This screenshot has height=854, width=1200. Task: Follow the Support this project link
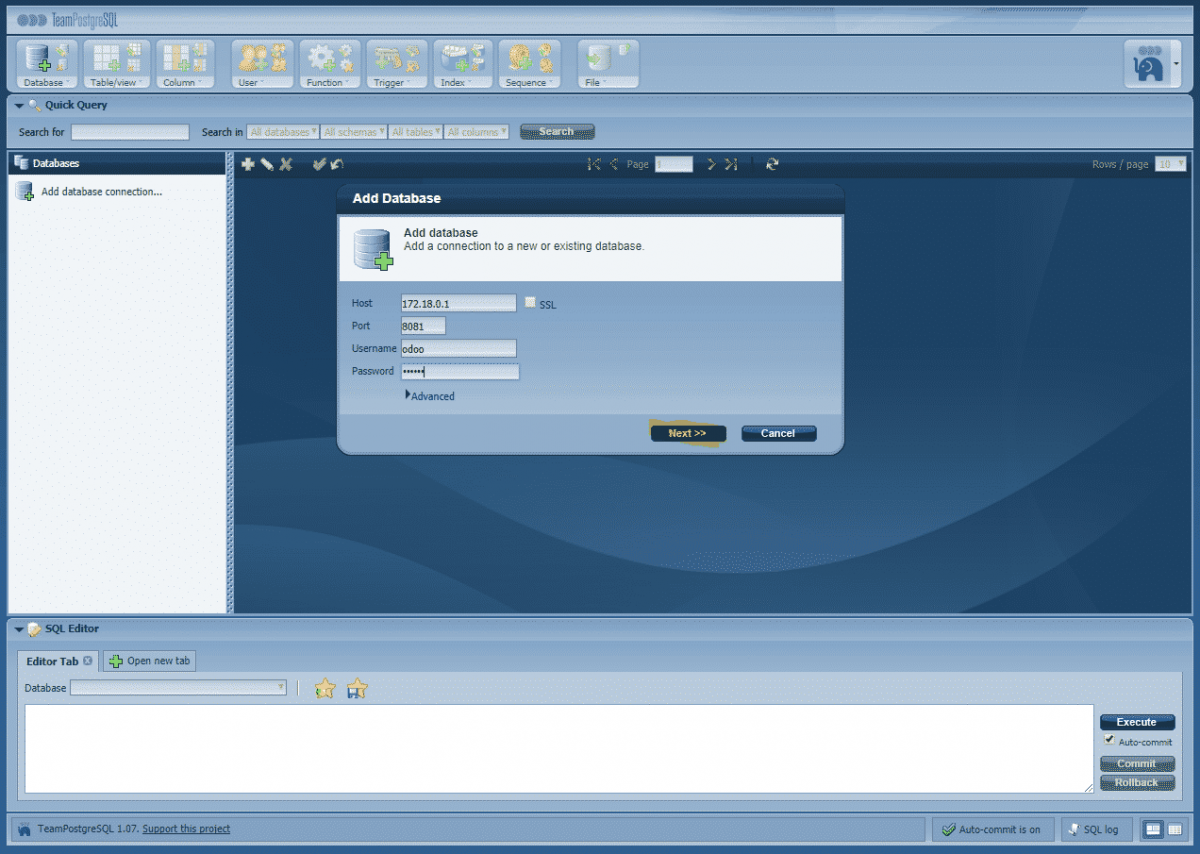point(186,829)
